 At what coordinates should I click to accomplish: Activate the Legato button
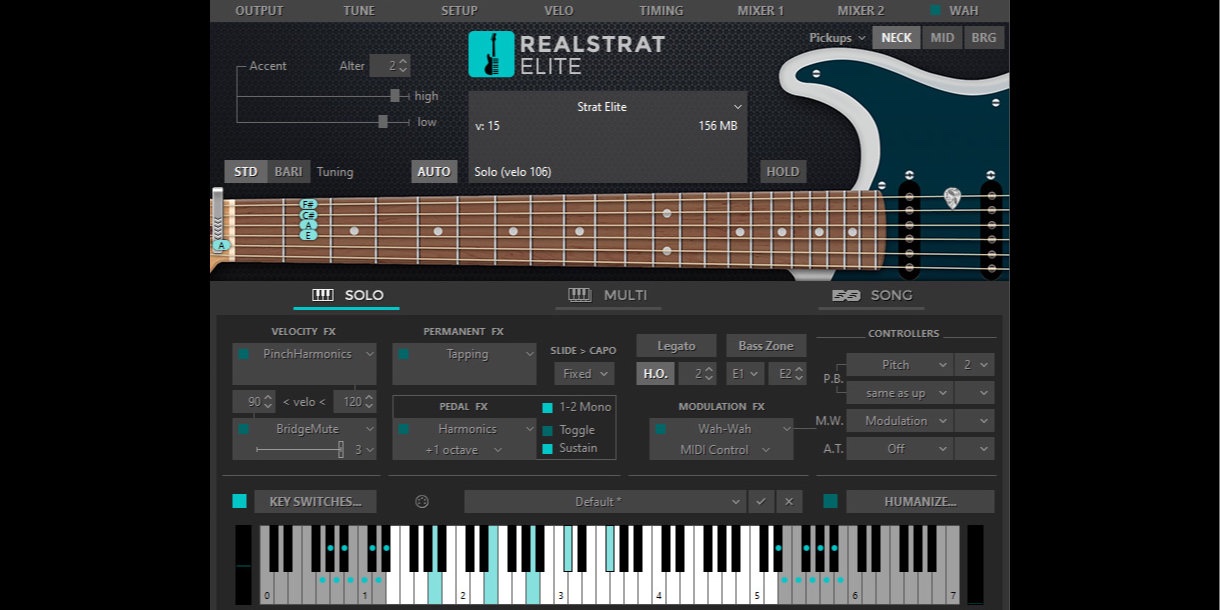(675, 345)
